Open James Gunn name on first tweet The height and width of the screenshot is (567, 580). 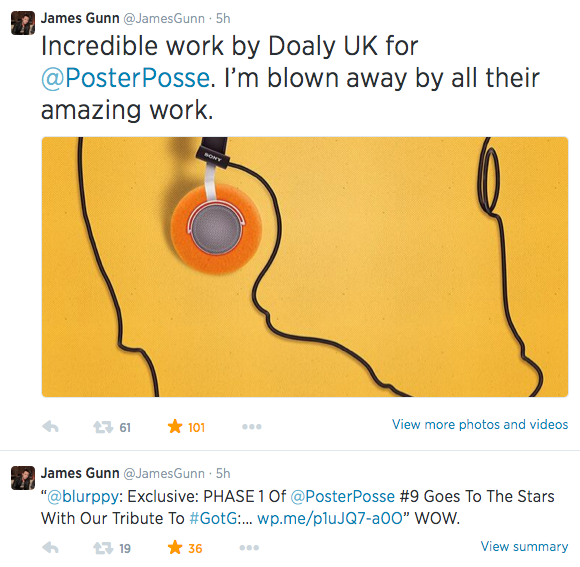click(80, 18)
